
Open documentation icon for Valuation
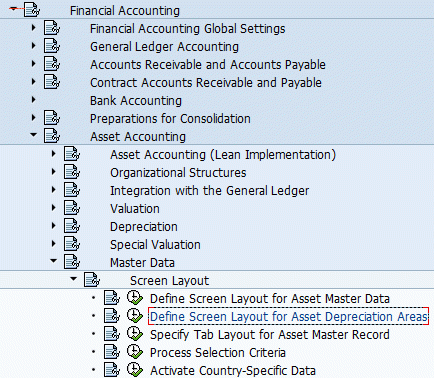72,208
